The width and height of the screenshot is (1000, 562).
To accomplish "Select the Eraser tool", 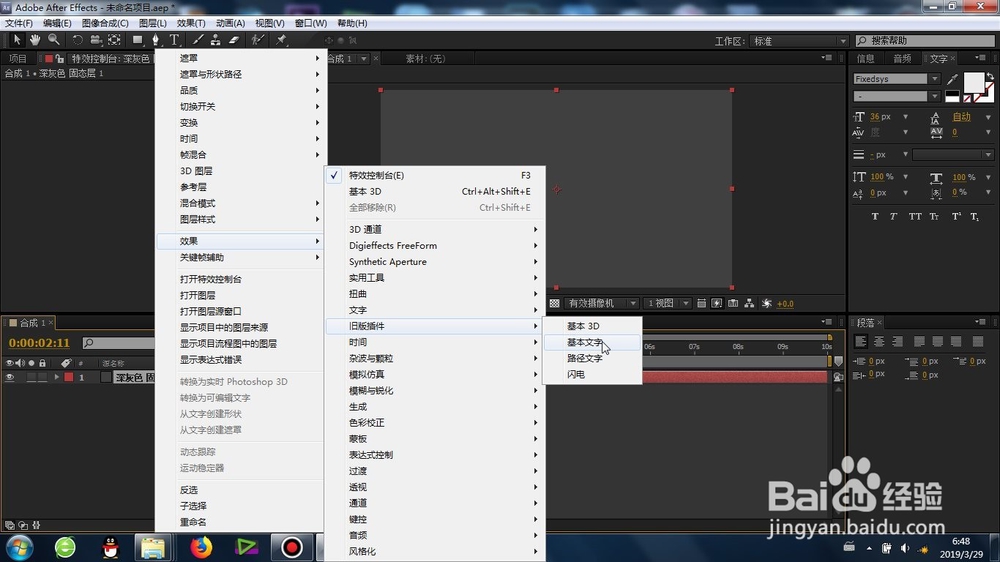I will (234, 40).
